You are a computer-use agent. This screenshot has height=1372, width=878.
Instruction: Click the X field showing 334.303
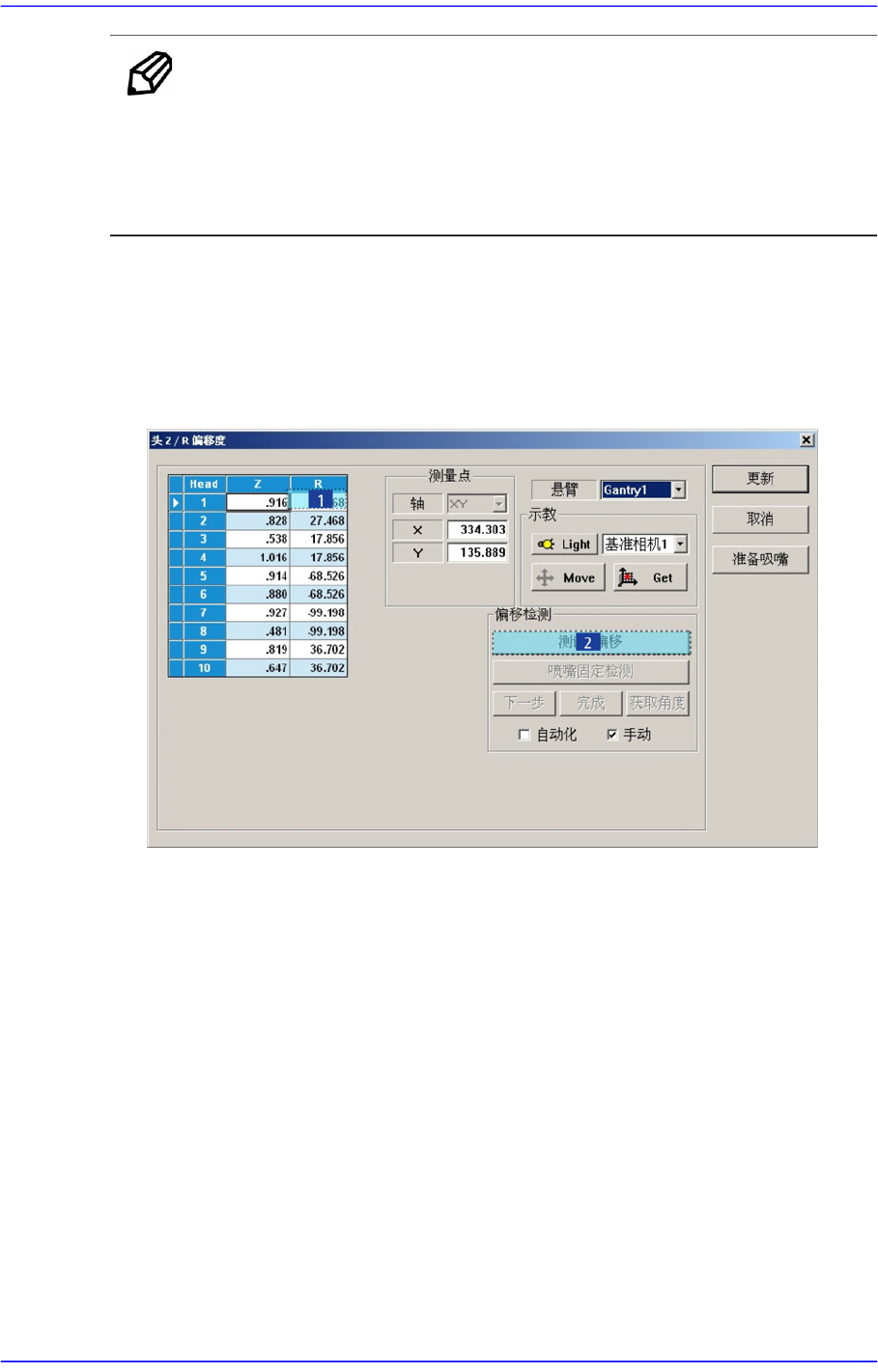[x=477, y=530]
